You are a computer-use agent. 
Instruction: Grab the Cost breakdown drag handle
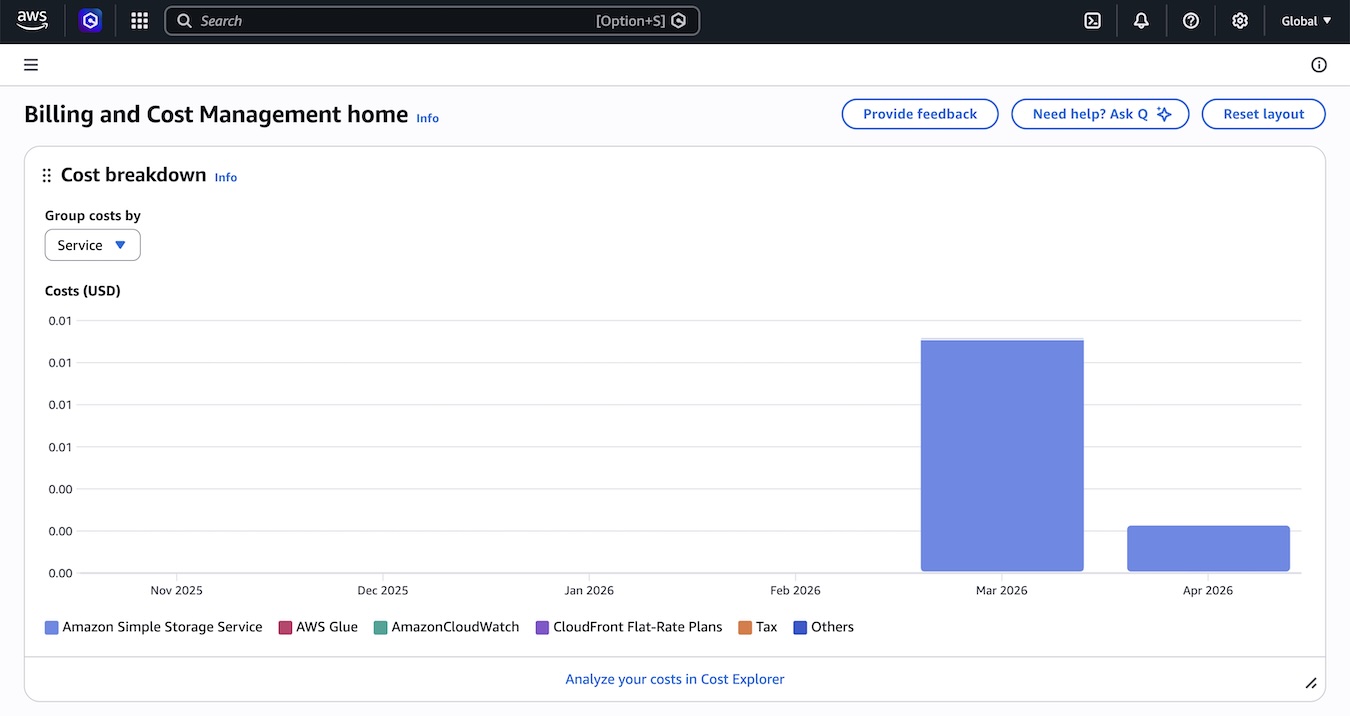coord(46,176)
